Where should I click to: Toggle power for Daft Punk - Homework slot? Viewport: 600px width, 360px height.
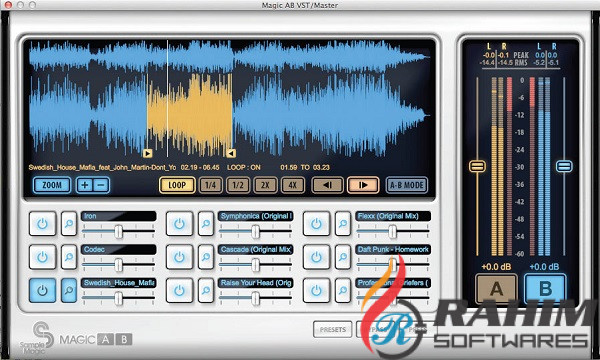pos(316,257)
